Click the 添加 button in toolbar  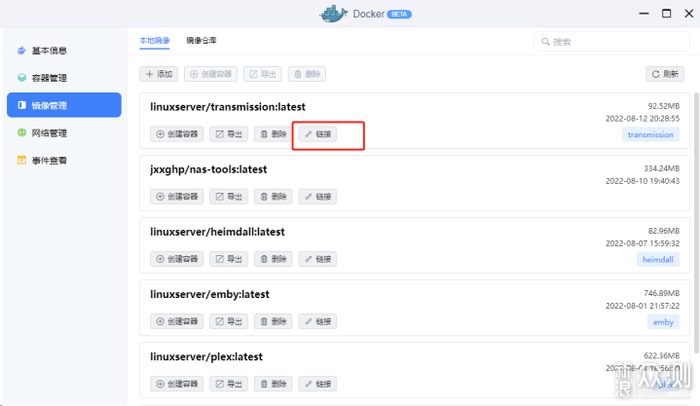coord(158,74)
